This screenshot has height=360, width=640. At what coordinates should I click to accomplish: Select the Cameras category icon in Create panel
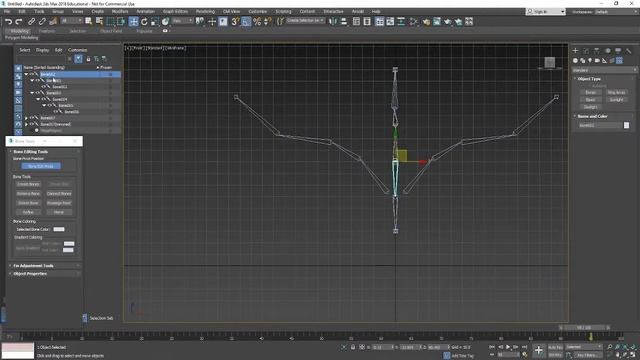pos(598,60)
